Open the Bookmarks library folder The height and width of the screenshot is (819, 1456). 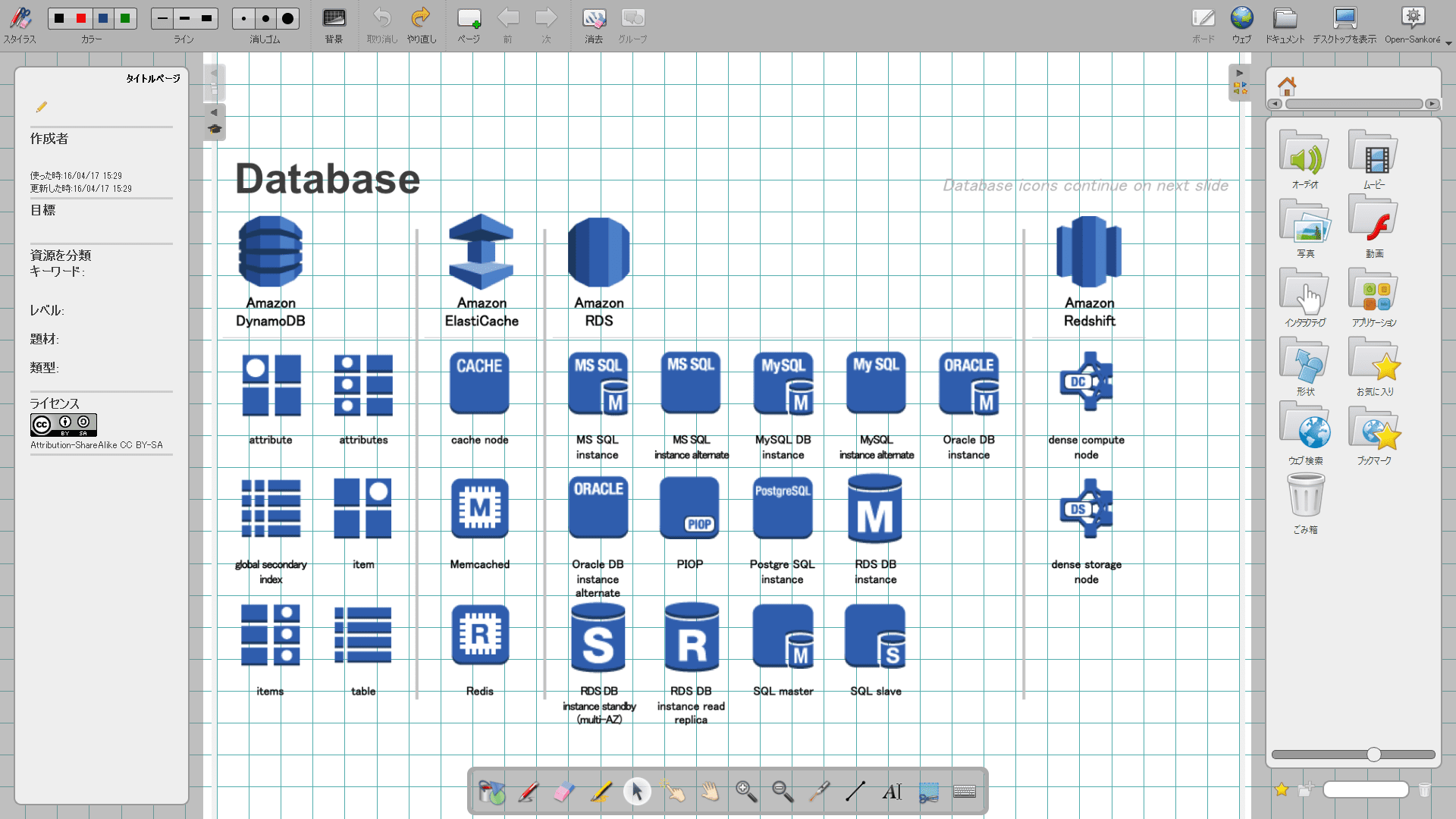coord(1374,435)
